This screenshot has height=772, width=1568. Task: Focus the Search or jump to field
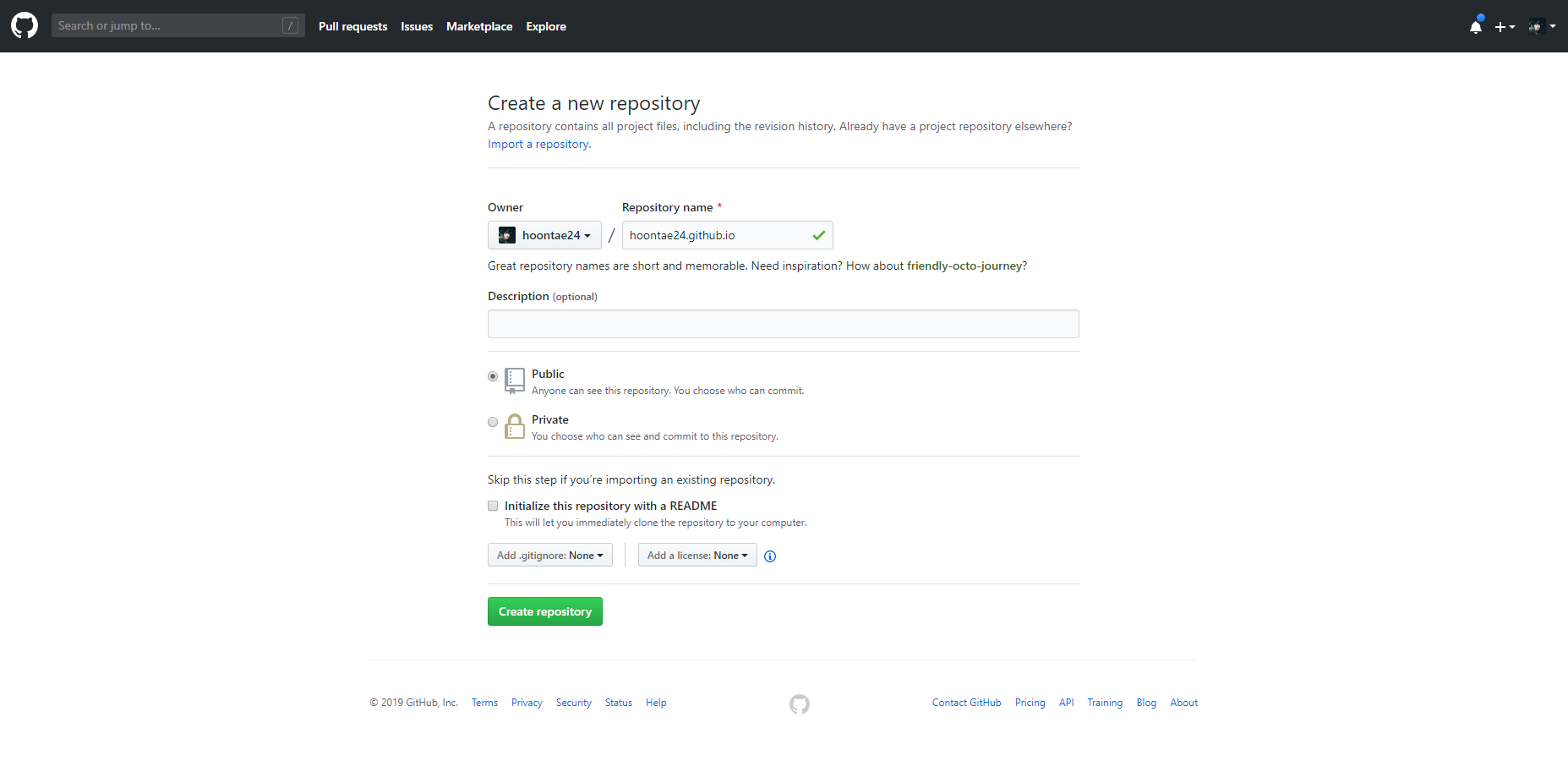178,25
